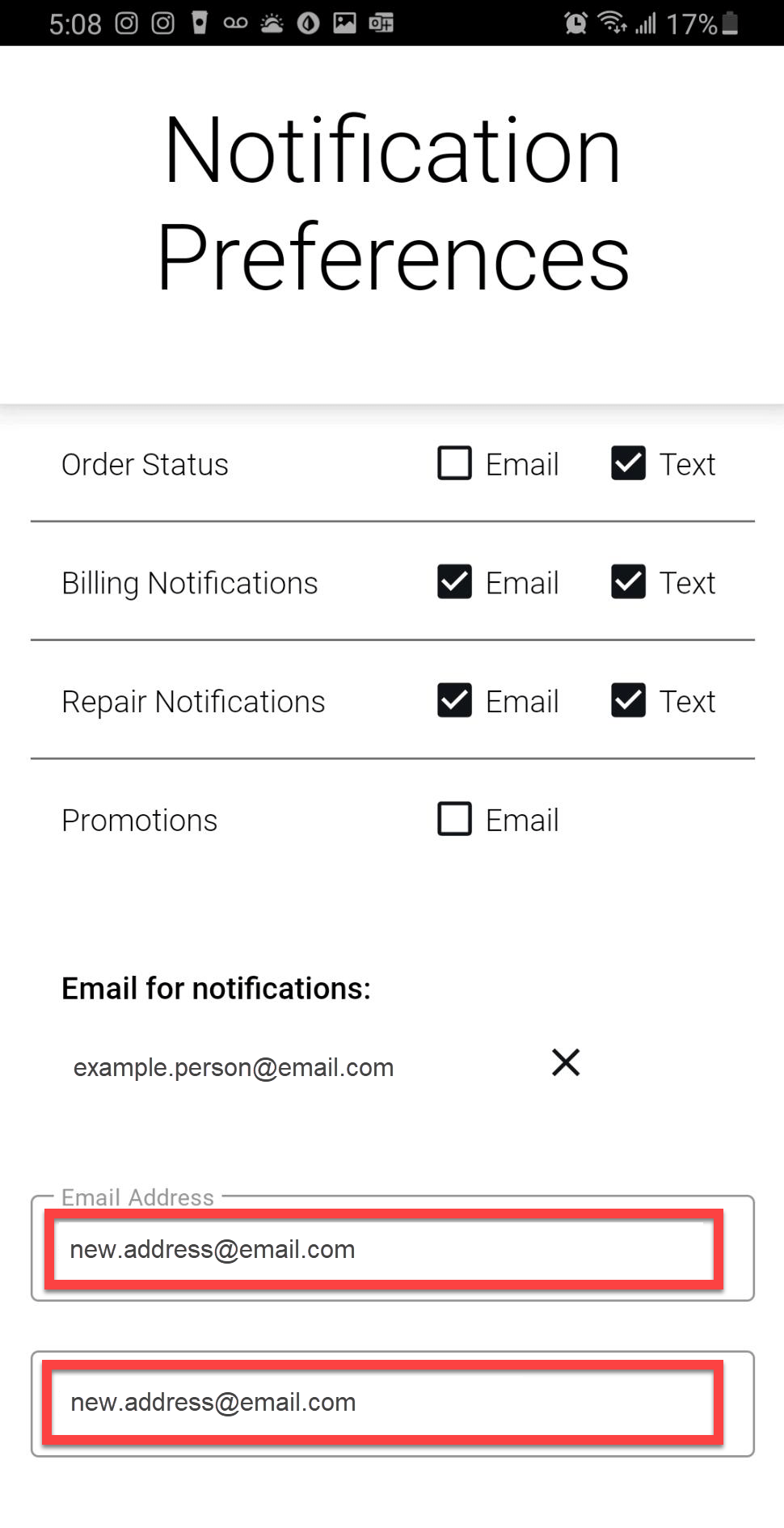This screenshot has width=784, height=1528.
Task: Tap the picture notification icon
Action: click(x=345, y=23)
